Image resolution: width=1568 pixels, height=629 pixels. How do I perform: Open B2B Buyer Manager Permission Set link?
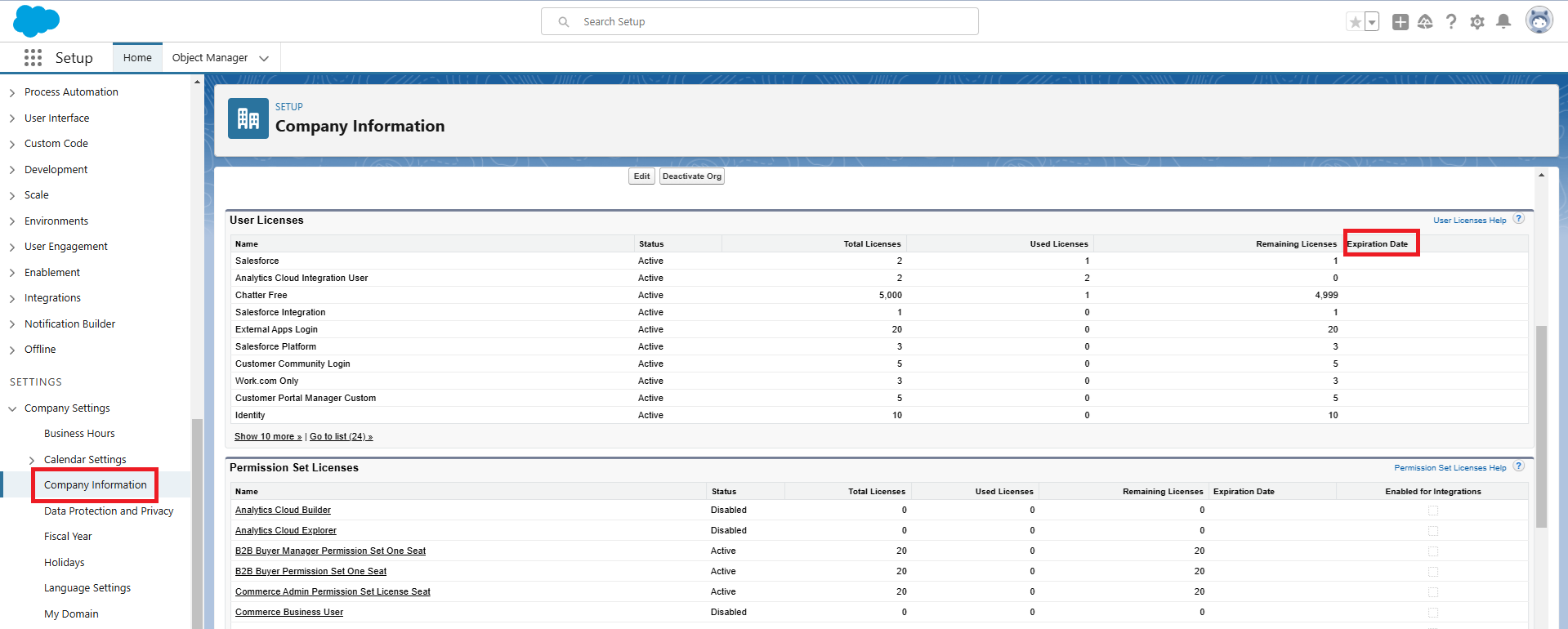tap(330, 551)
